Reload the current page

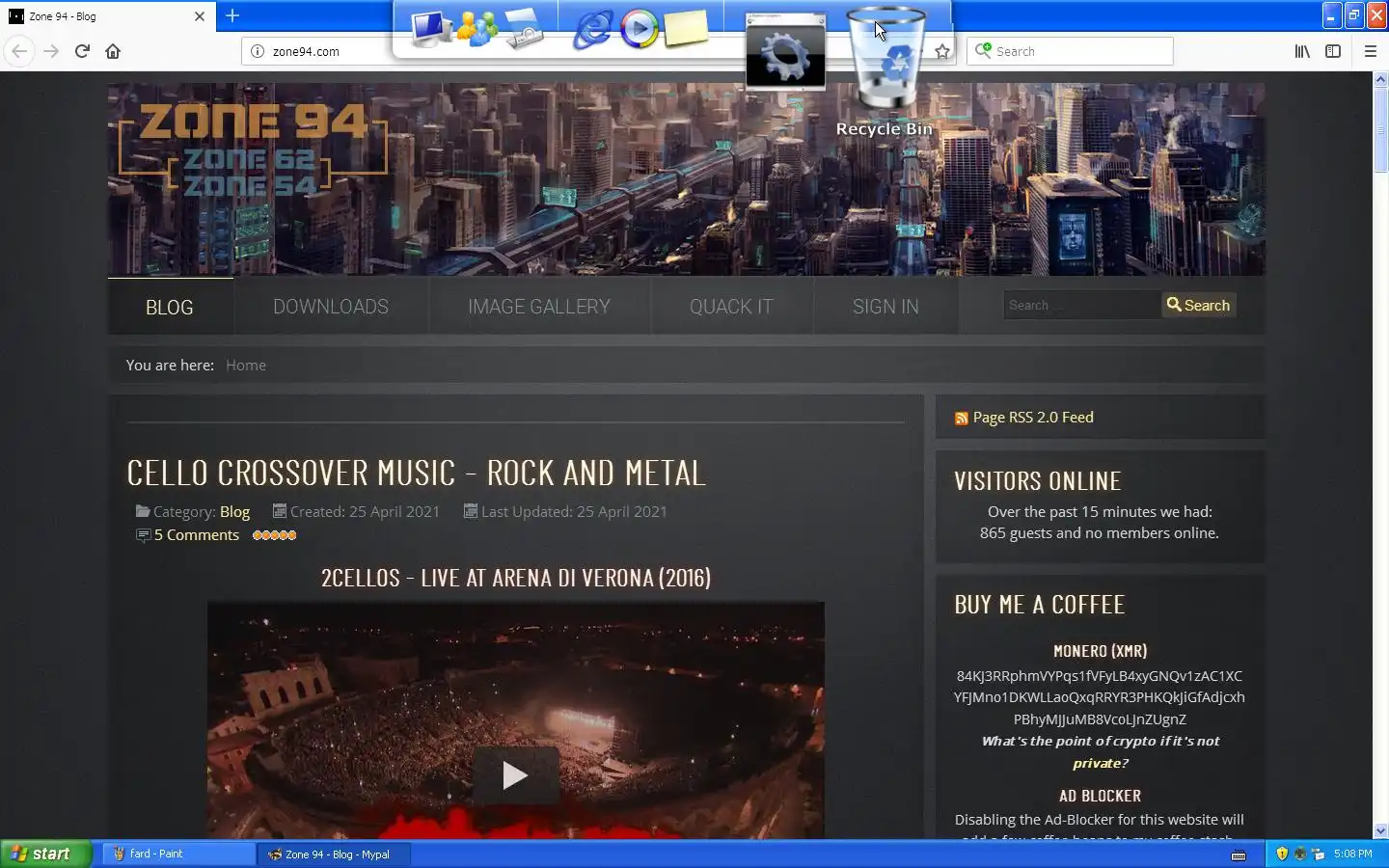click(82, 51)
